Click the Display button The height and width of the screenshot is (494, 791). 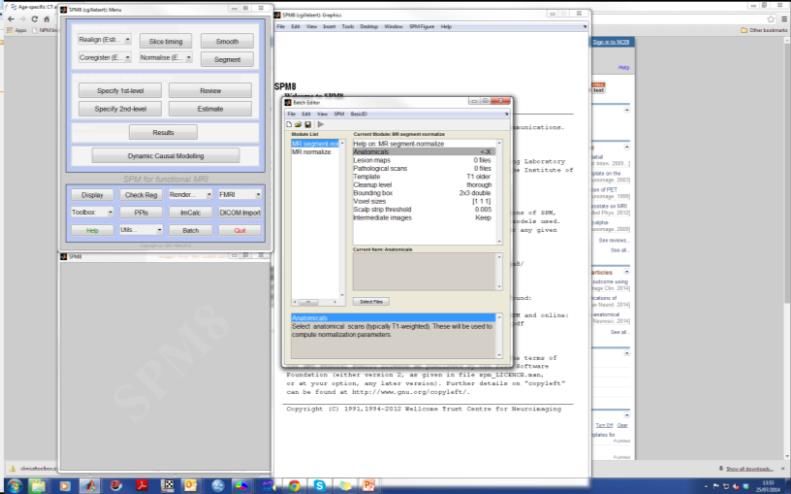coord(92,195)
